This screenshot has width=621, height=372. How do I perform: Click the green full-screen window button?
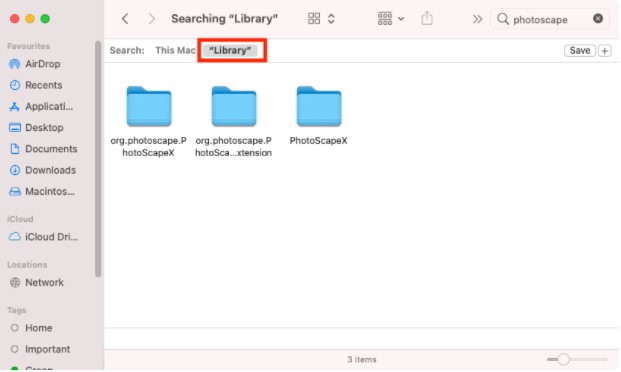point(45,19)
